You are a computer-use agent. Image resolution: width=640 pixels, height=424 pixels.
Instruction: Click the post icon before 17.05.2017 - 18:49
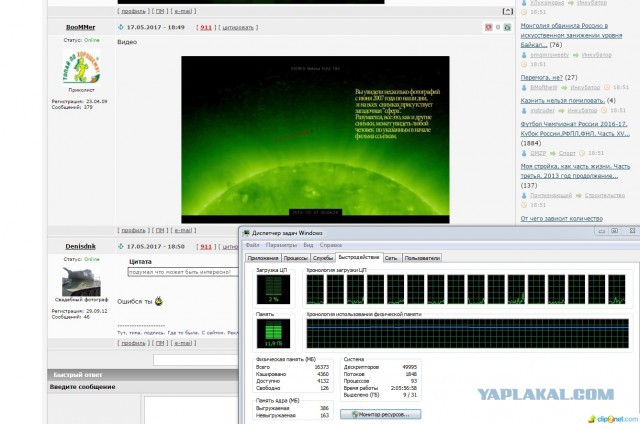[121, 27]
